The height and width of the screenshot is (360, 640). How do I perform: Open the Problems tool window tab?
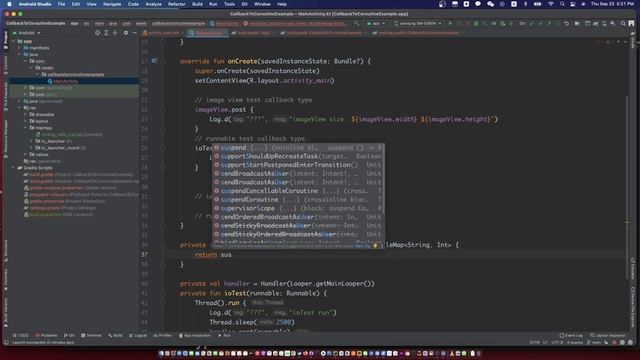coord(47,336)
